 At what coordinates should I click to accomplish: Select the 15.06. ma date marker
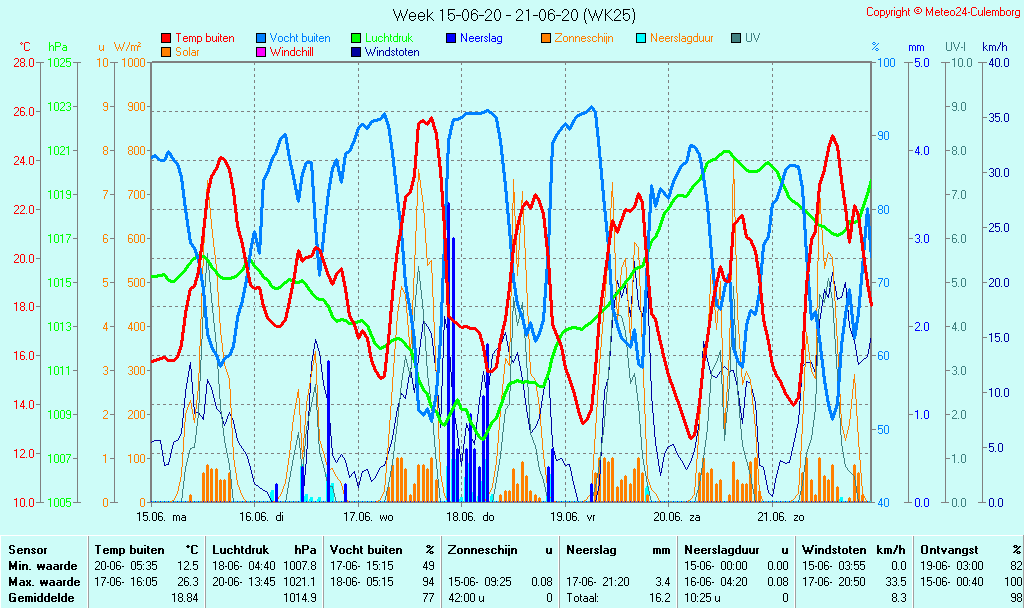click(x=161, y=517)
